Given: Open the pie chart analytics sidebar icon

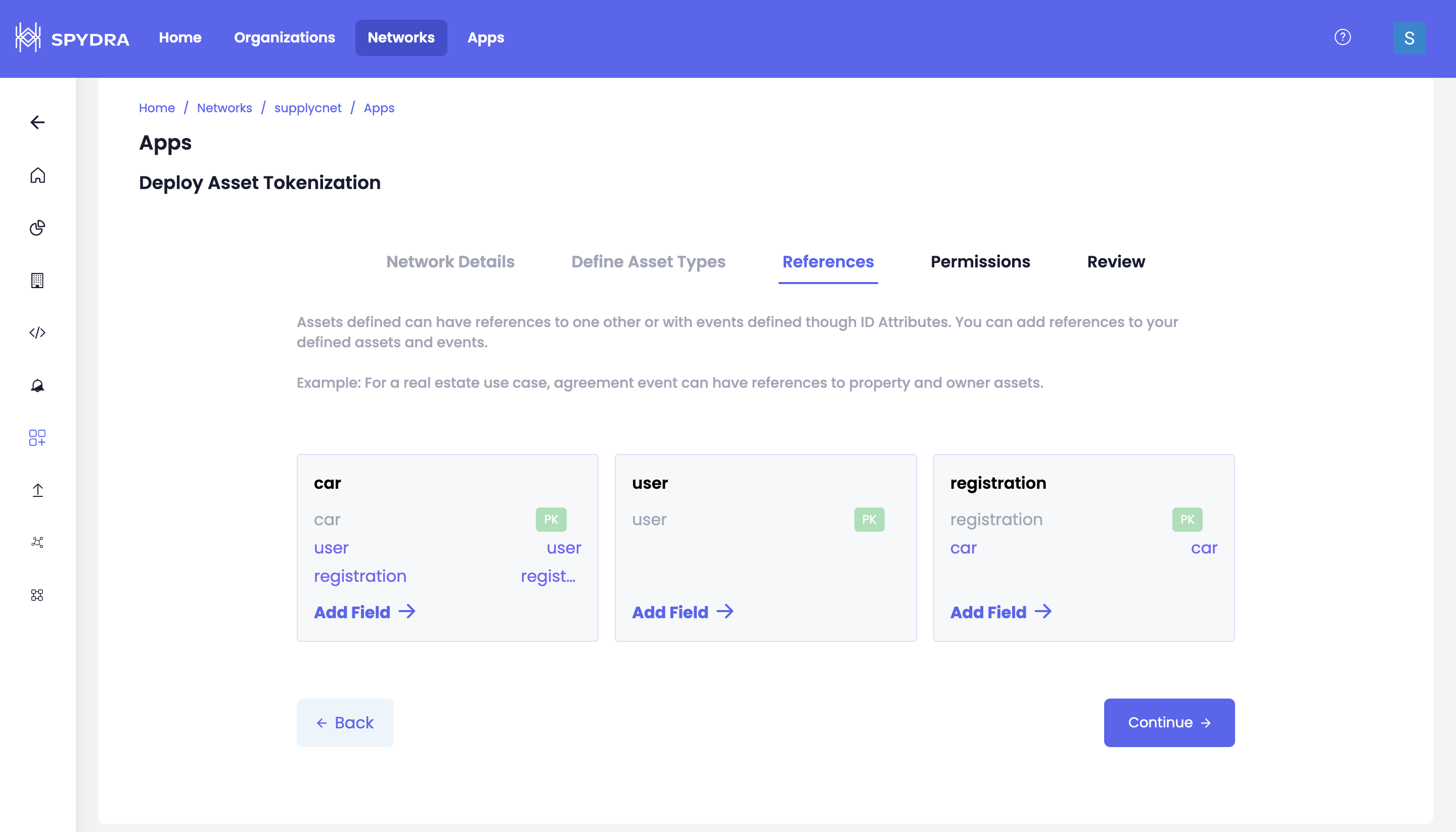Looking at the screenshot, I should coord(38,227).
